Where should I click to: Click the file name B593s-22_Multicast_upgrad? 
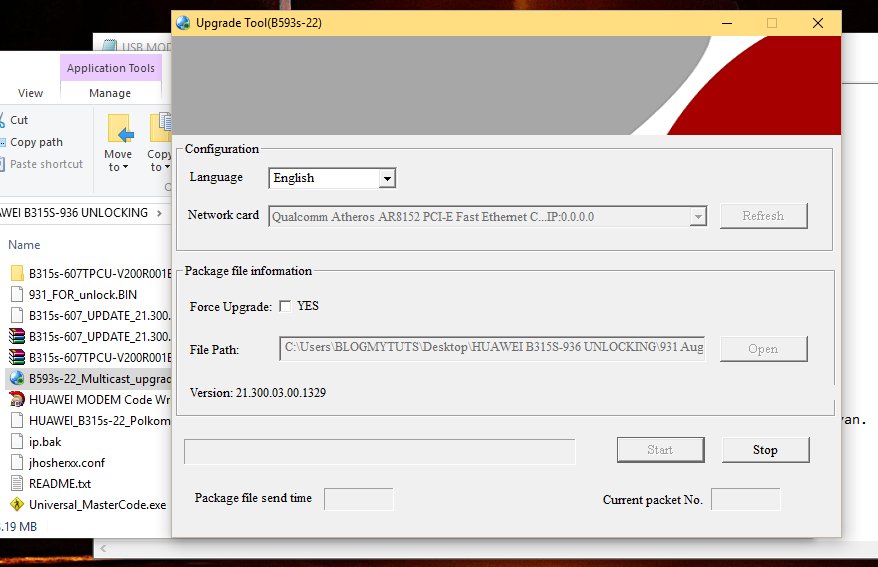100,379
